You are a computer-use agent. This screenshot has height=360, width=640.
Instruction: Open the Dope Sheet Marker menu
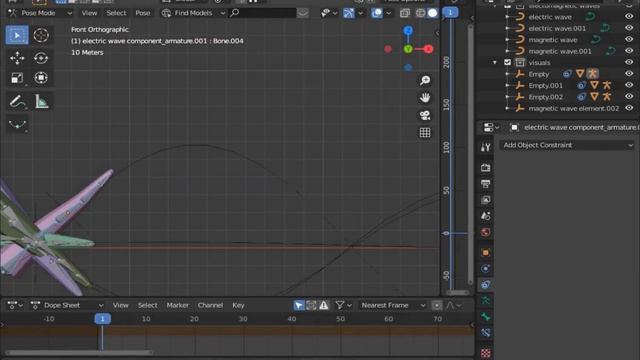(x=178, y=305)
